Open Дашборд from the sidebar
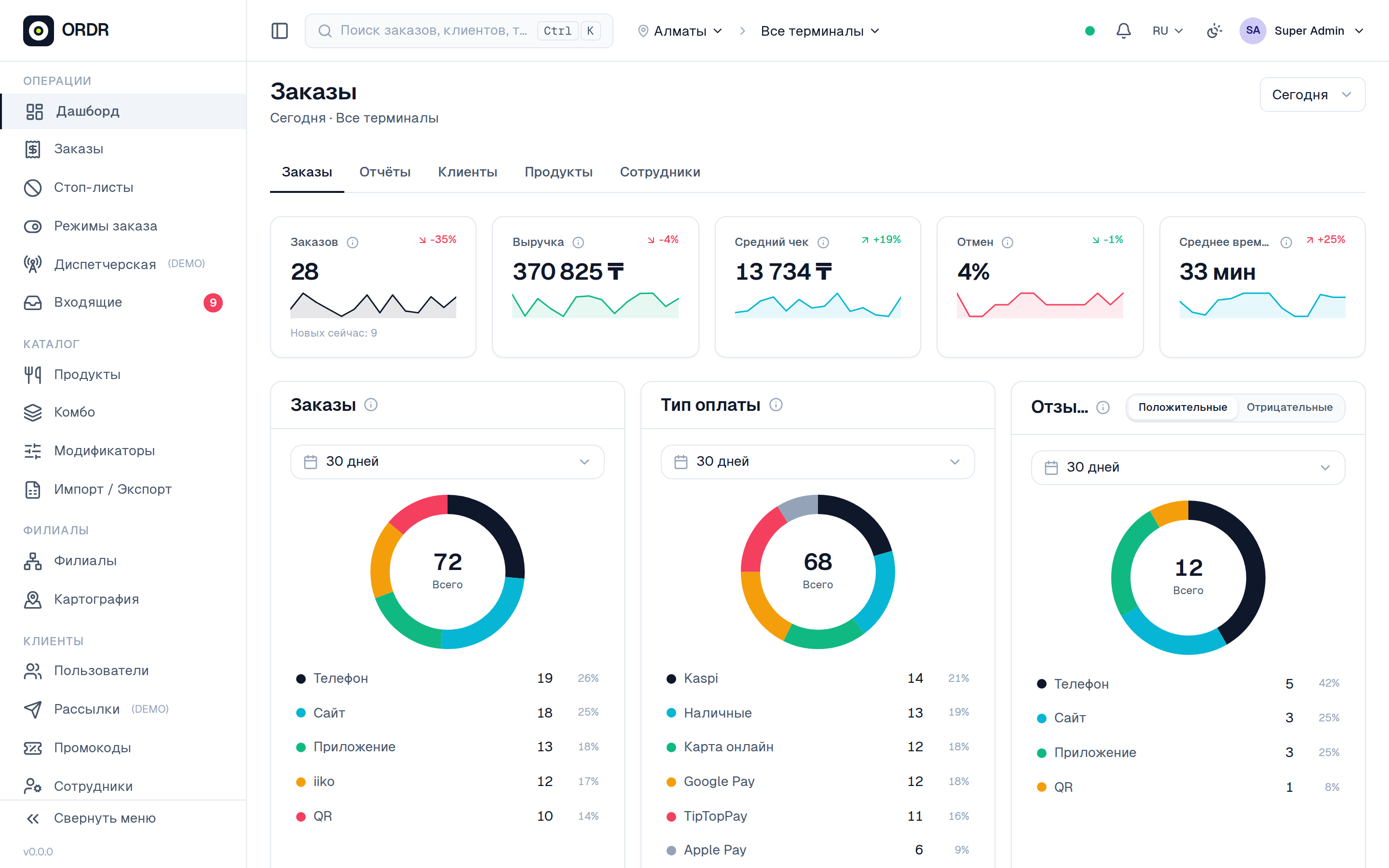 (x=124, y=111)
